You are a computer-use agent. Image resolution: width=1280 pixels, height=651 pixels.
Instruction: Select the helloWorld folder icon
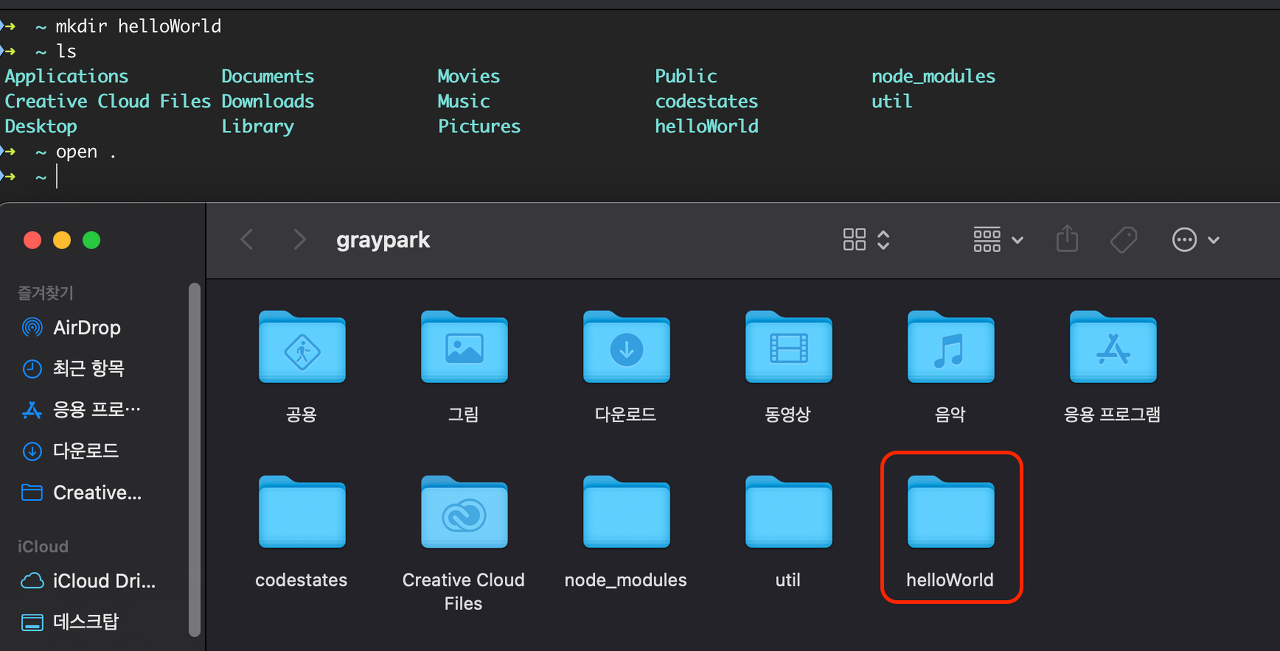coord(950,512)
